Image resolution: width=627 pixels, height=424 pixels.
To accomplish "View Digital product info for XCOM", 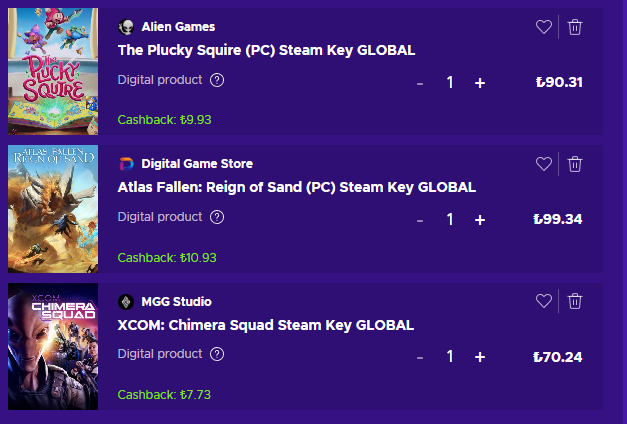I will click(x=217, y=354).
